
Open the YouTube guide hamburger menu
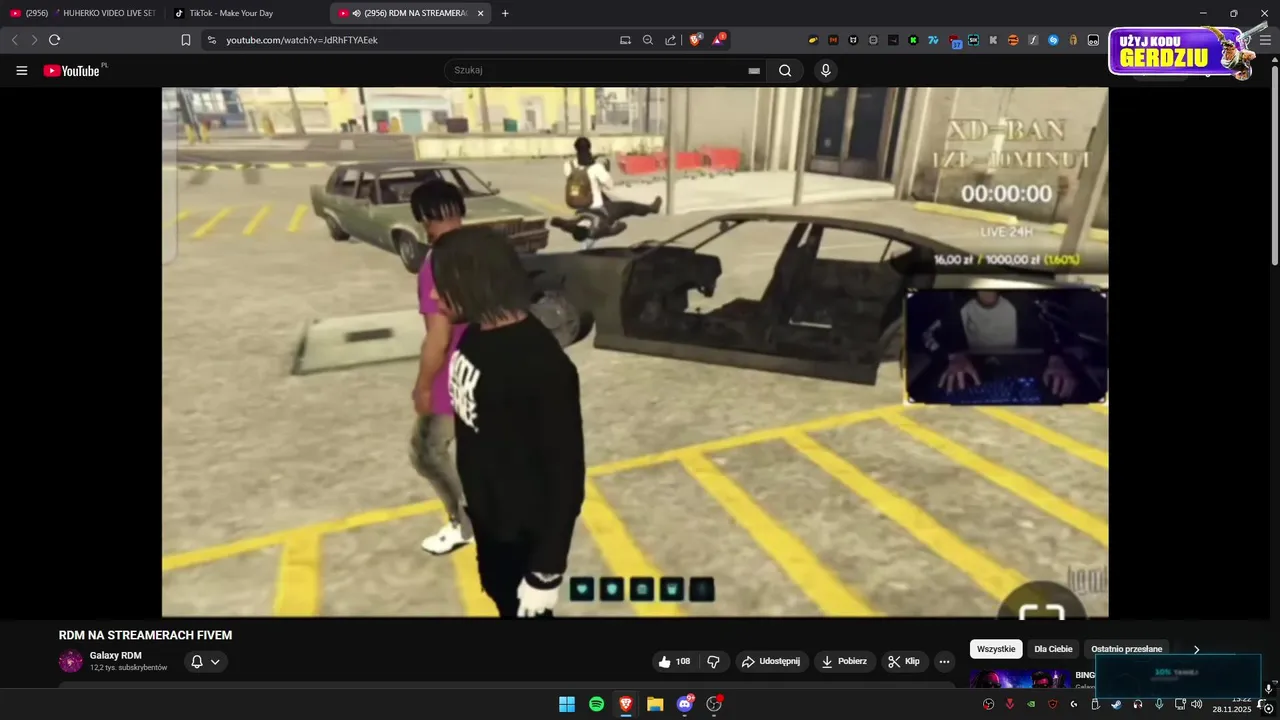coord(21,71)
